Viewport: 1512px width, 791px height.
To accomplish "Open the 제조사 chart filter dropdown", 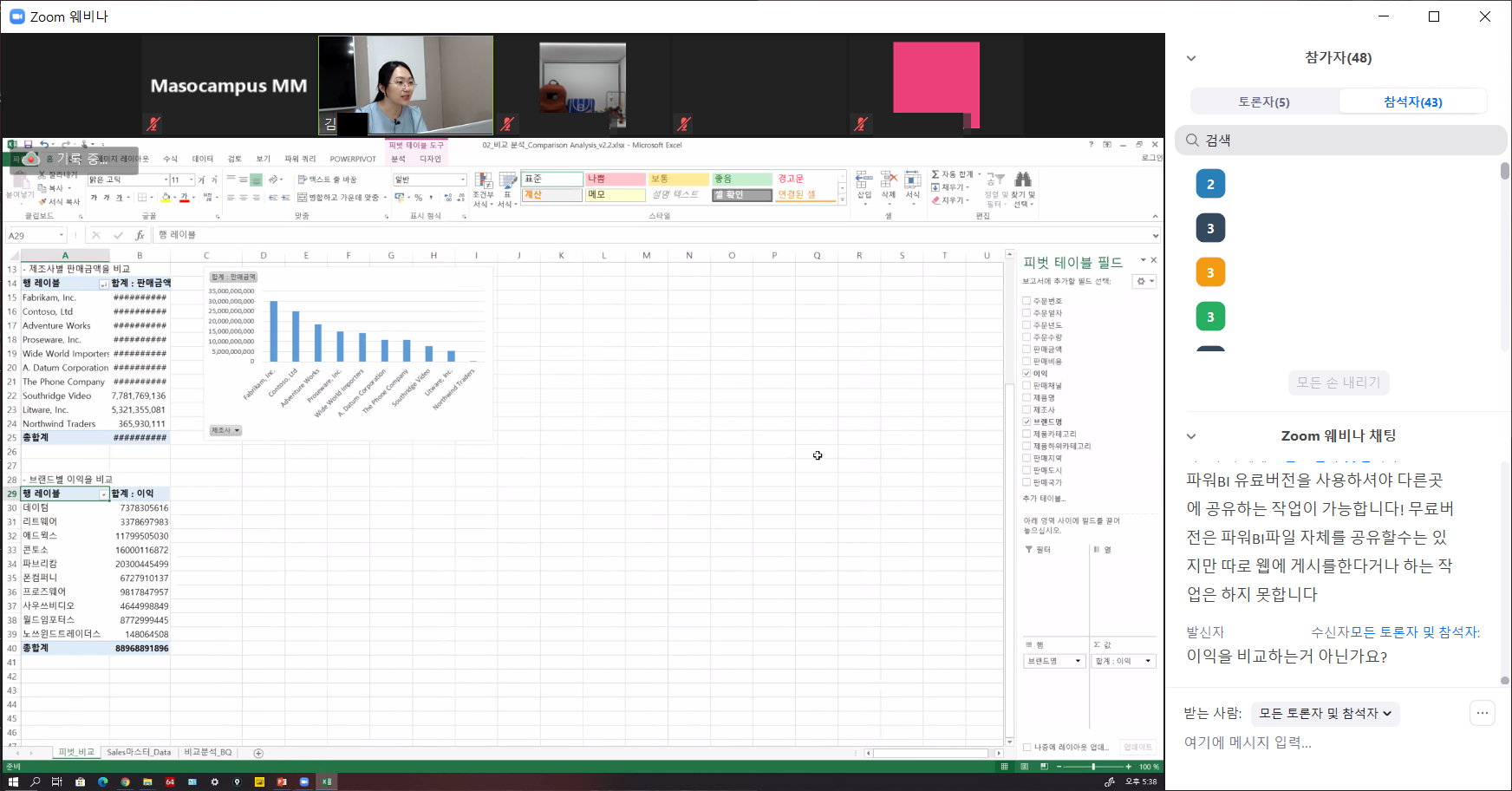I will tap(225, 430).
